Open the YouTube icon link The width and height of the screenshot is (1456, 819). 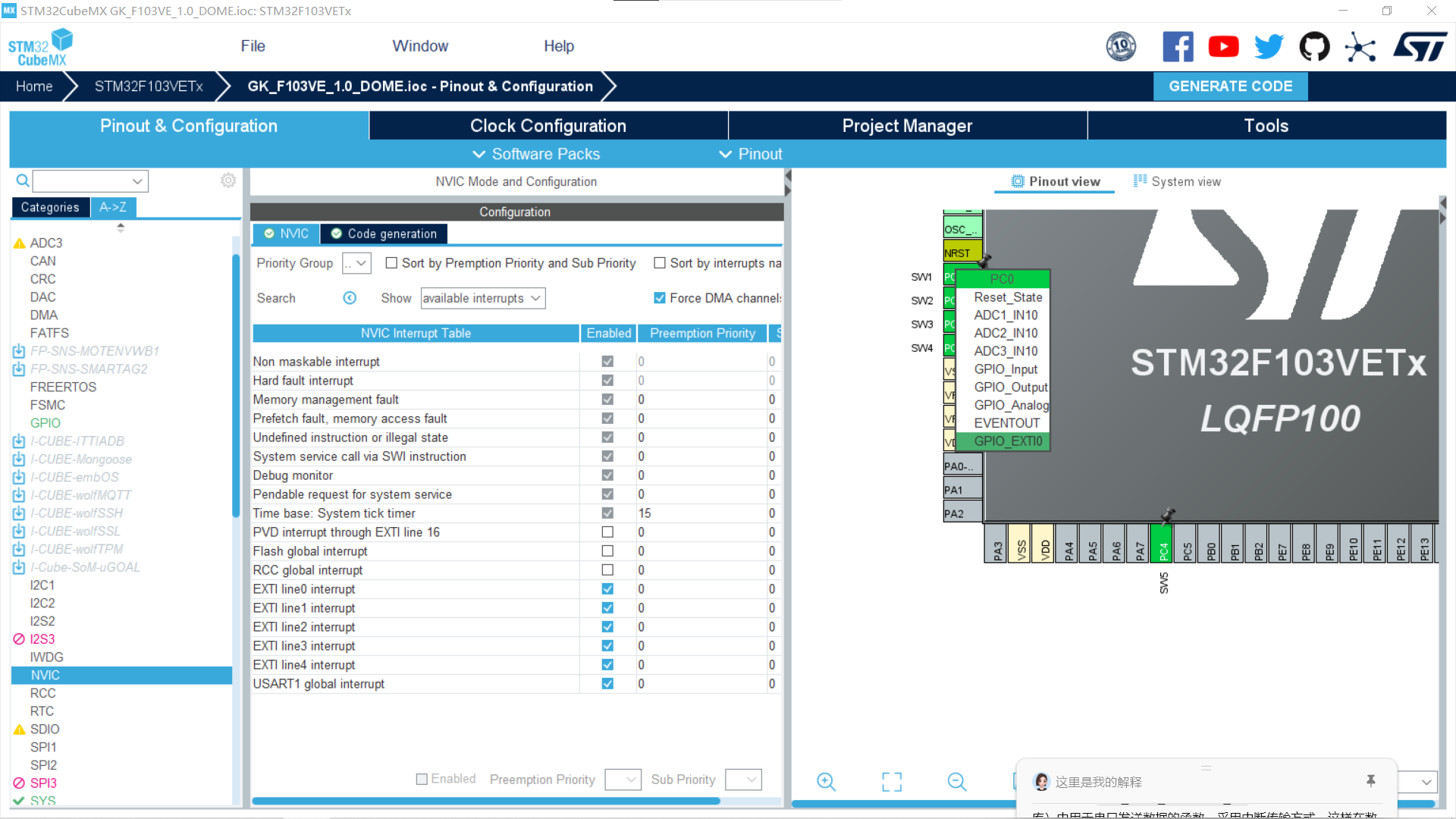(x=1223, y=47)
